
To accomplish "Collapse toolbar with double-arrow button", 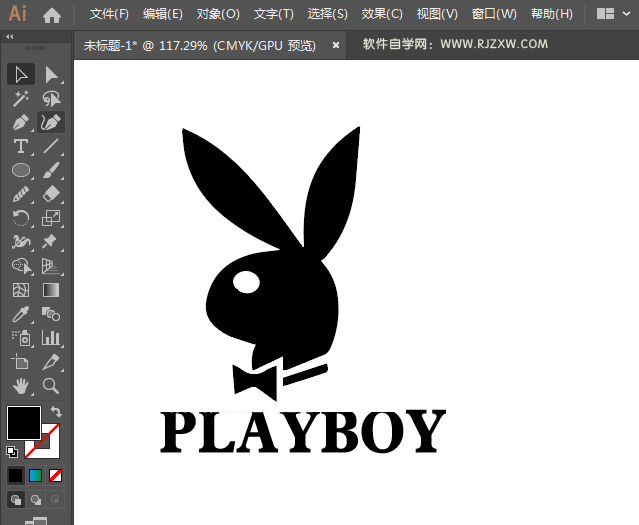I will pos(10,37).
